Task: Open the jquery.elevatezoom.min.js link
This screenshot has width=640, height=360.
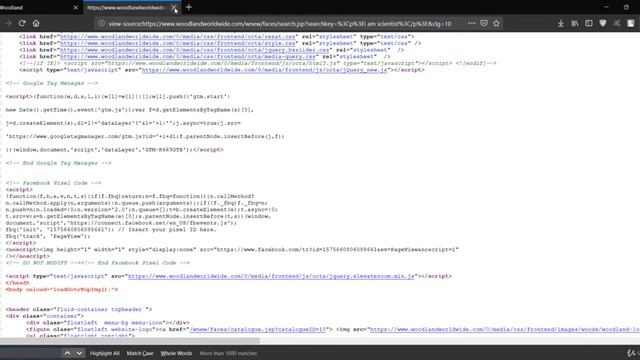Action: click(271, 276)
